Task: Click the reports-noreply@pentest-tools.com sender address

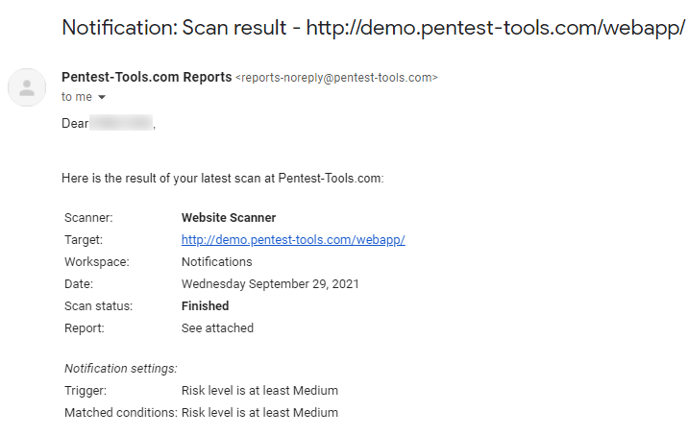Action: (x=337, y=78)
